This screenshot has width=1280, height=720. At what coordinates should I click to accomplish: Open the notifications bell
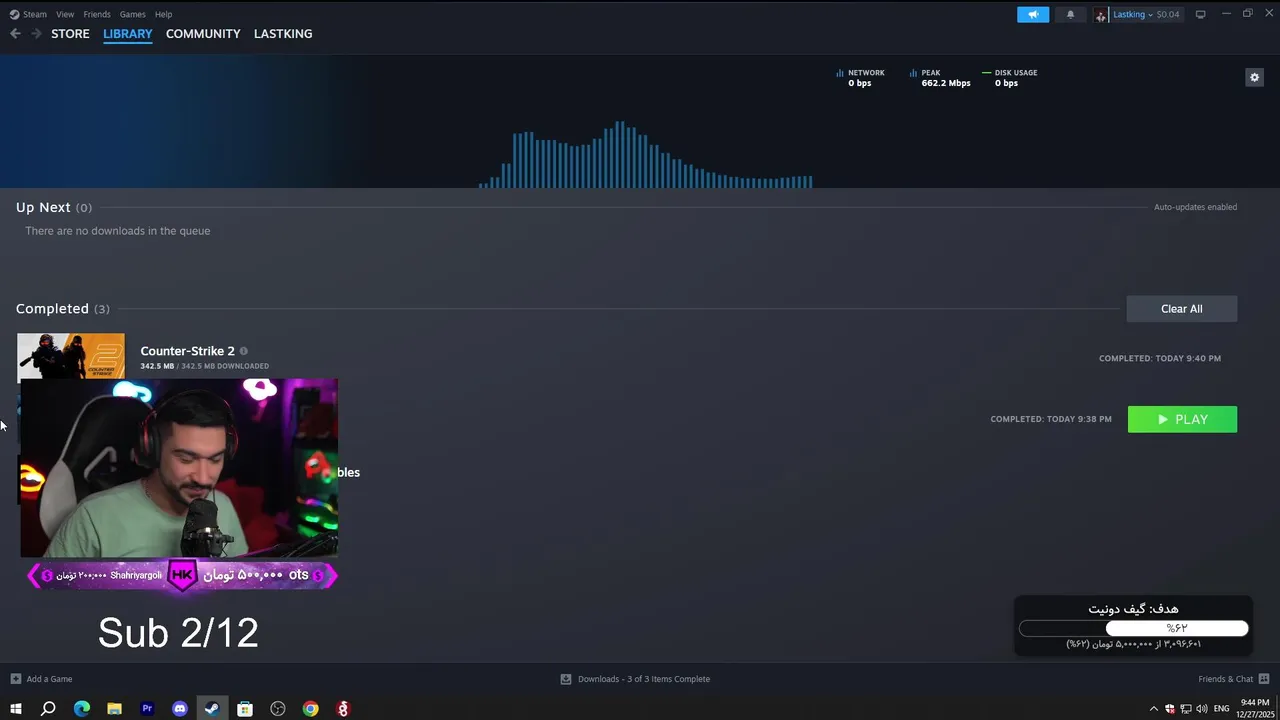click(x=1070, y=14)
